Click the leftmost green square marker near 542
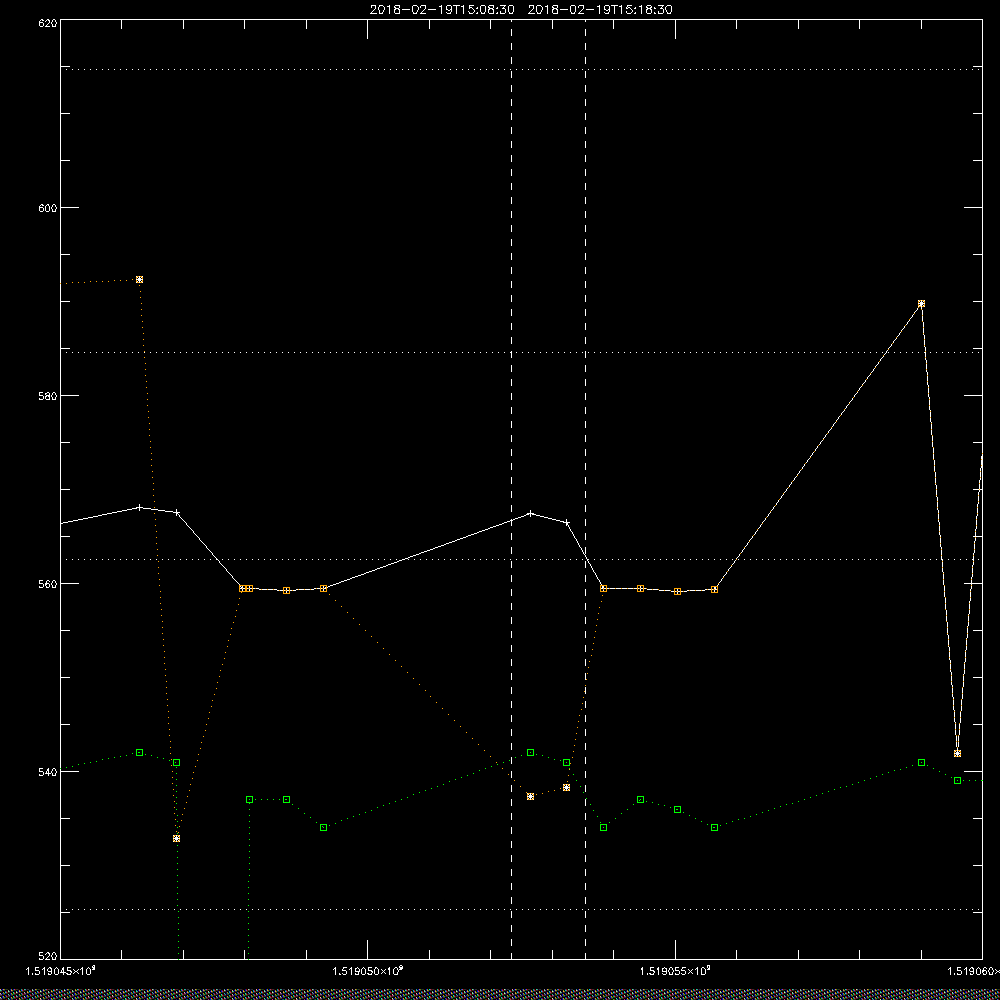This screenshot has height=1000, width=1000. (140, 753)
